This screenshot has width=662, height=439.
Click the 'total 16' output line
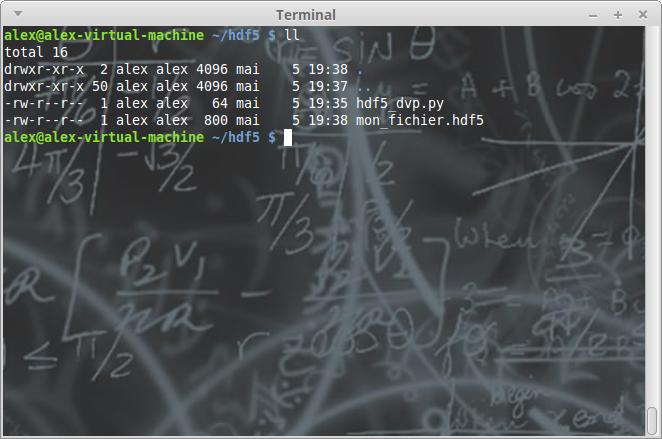[36, 52]
